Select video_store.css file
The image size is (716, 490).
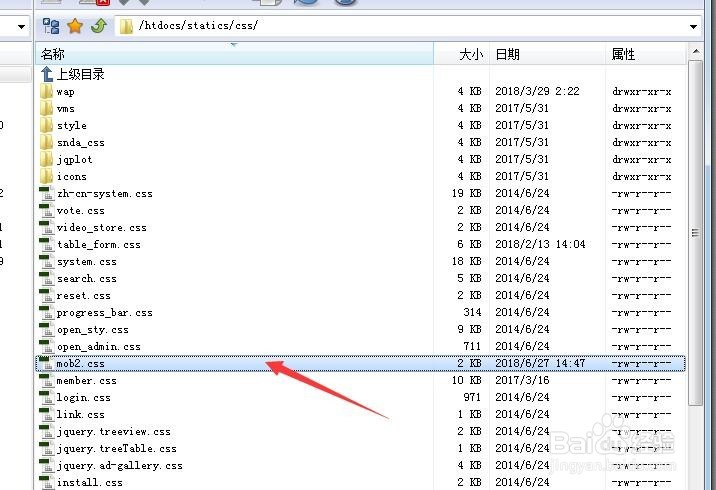94,227
